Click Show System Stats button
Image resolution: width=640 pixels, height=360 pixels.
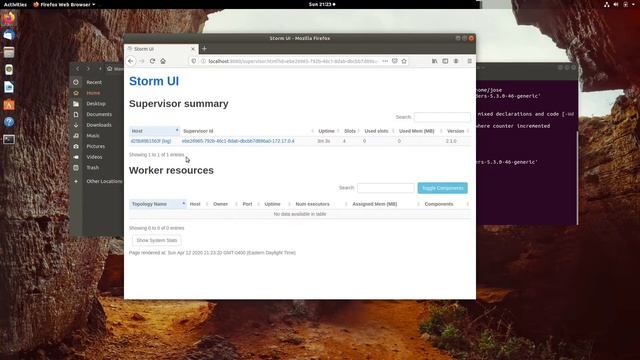[157, 240]
